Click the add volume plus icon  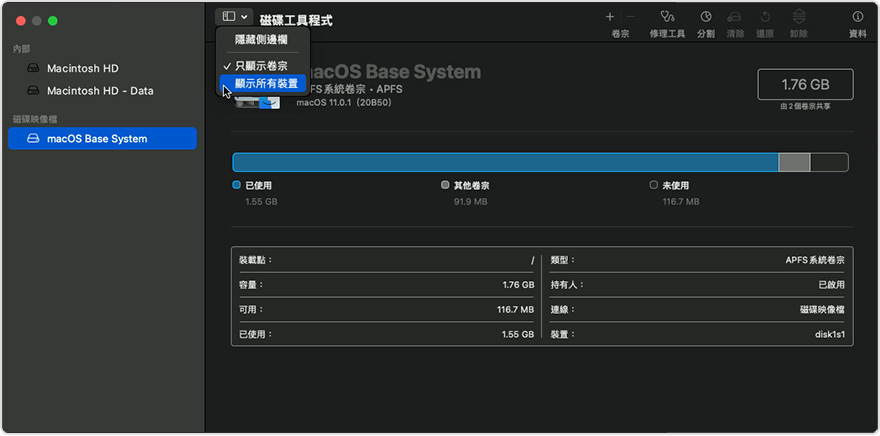pyautogui.click(x=610, y=17)
